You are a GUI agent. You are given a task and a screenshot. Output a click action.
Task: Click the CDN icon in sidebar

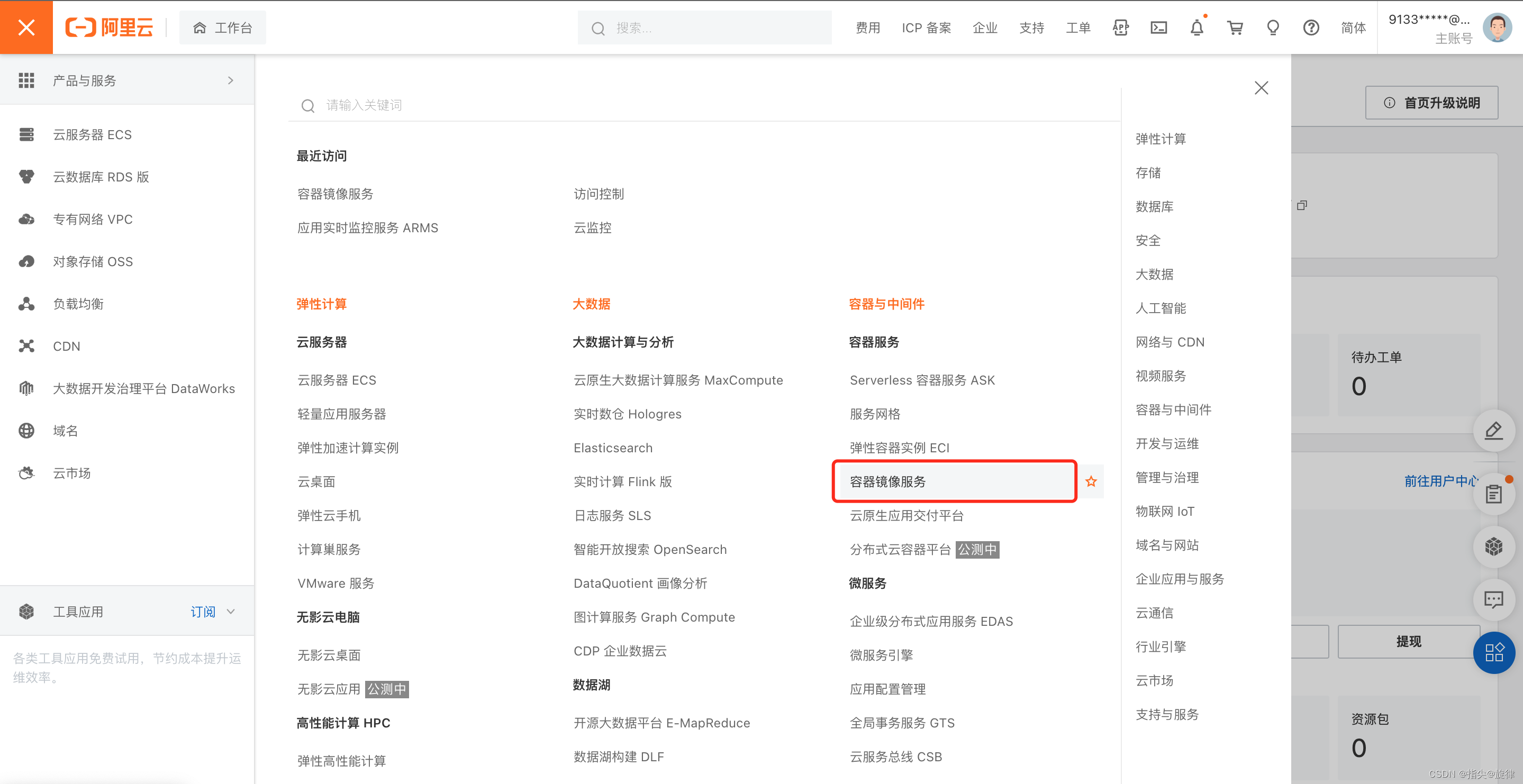click(26, 346)
